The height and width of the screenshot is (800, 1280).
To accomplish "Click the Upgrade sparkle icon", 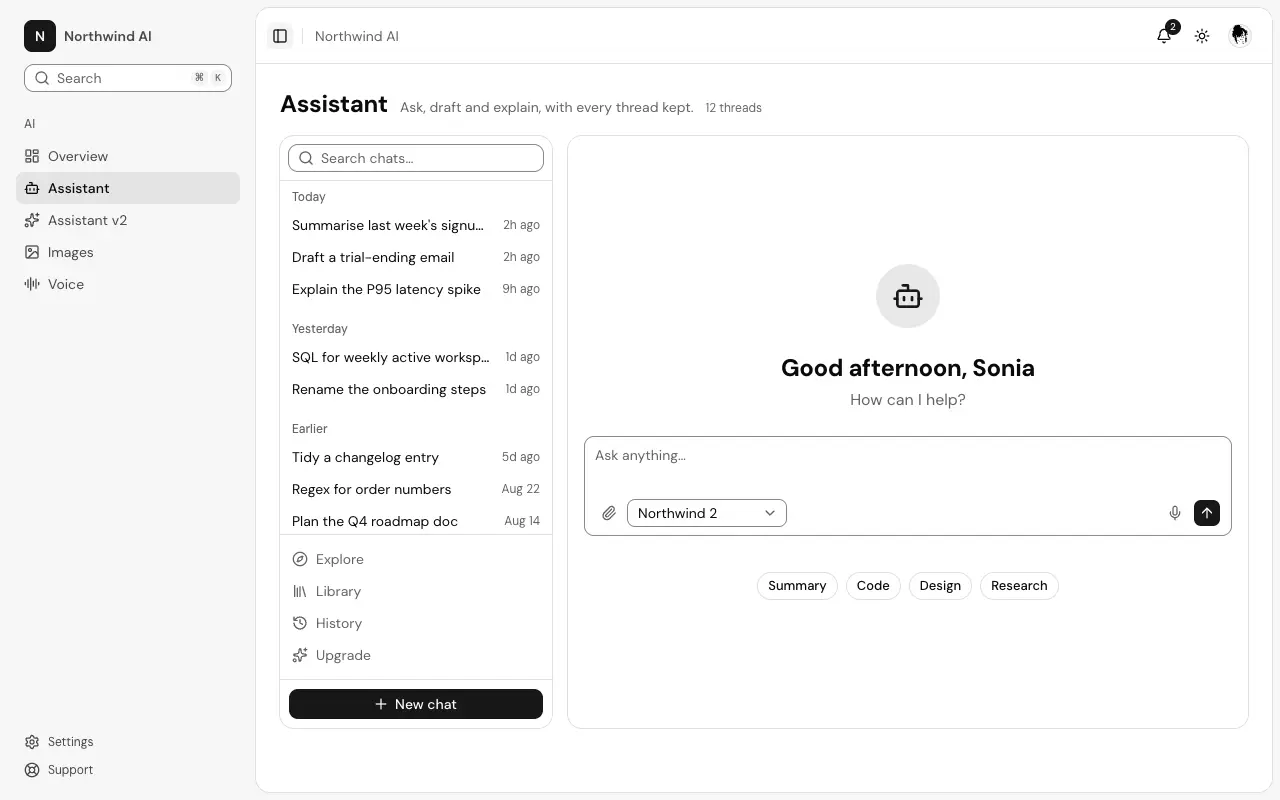I will (300, 655).
